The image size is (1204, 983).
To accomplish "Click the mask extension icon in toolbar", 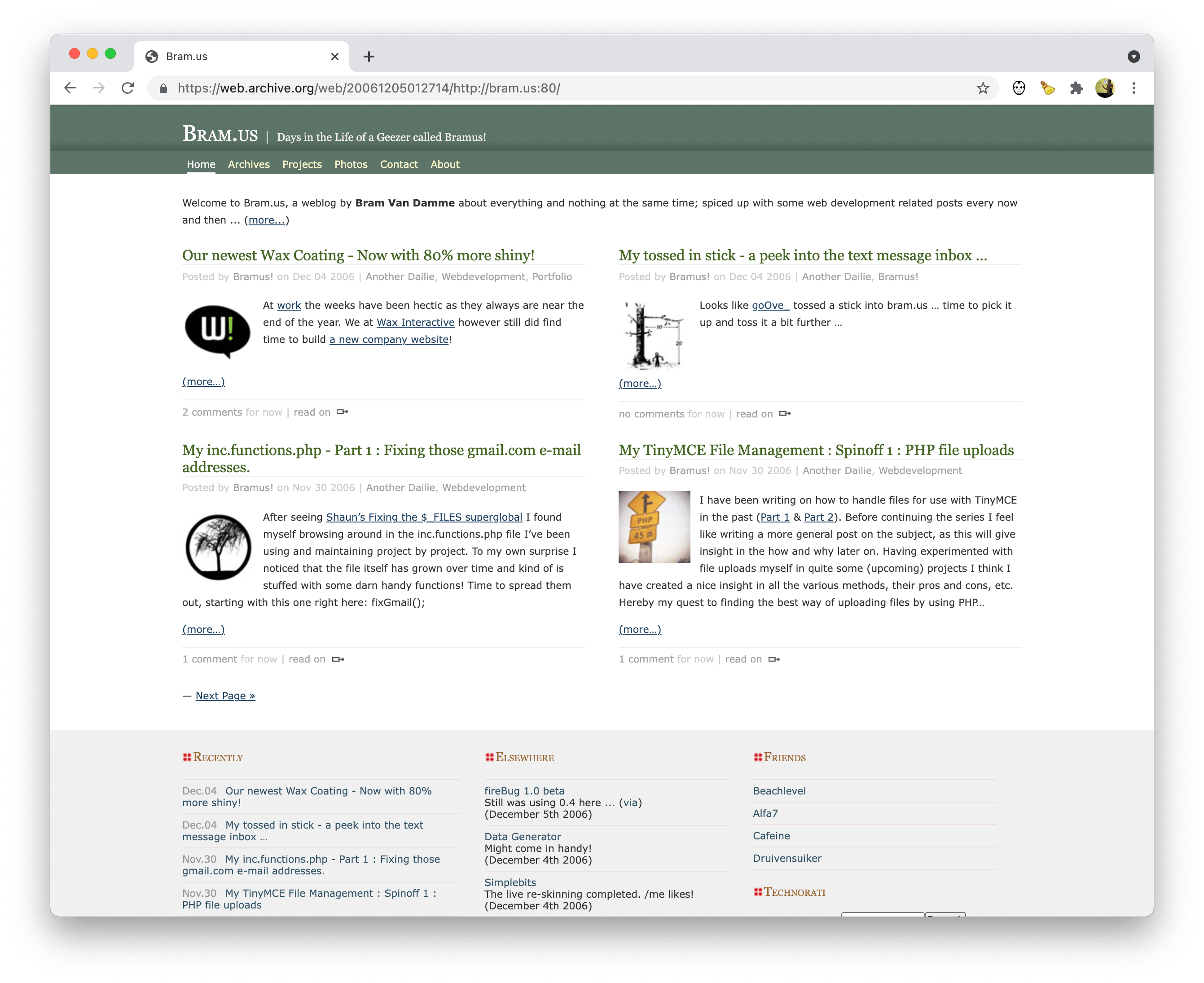I will [1019, 88].
